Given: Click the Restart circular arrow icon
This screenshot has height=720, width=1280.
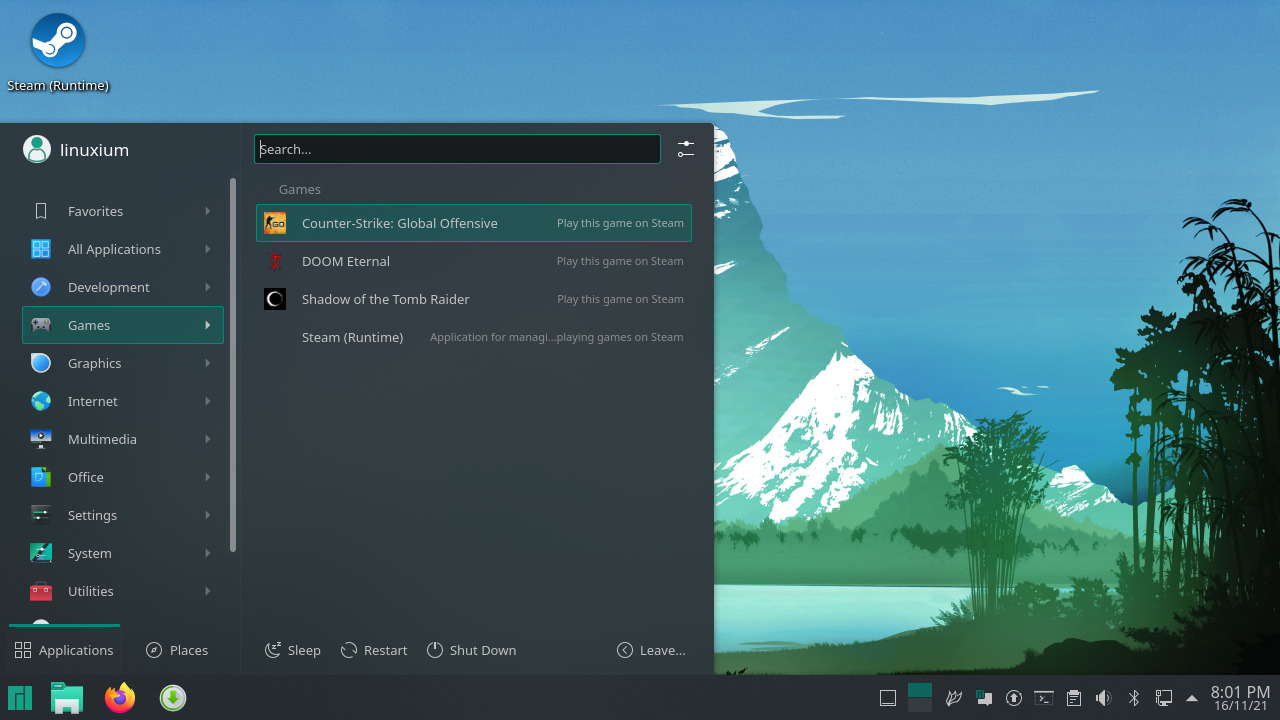Looking at the screenshot, I should pyautogui.click(x=349, y=650).
